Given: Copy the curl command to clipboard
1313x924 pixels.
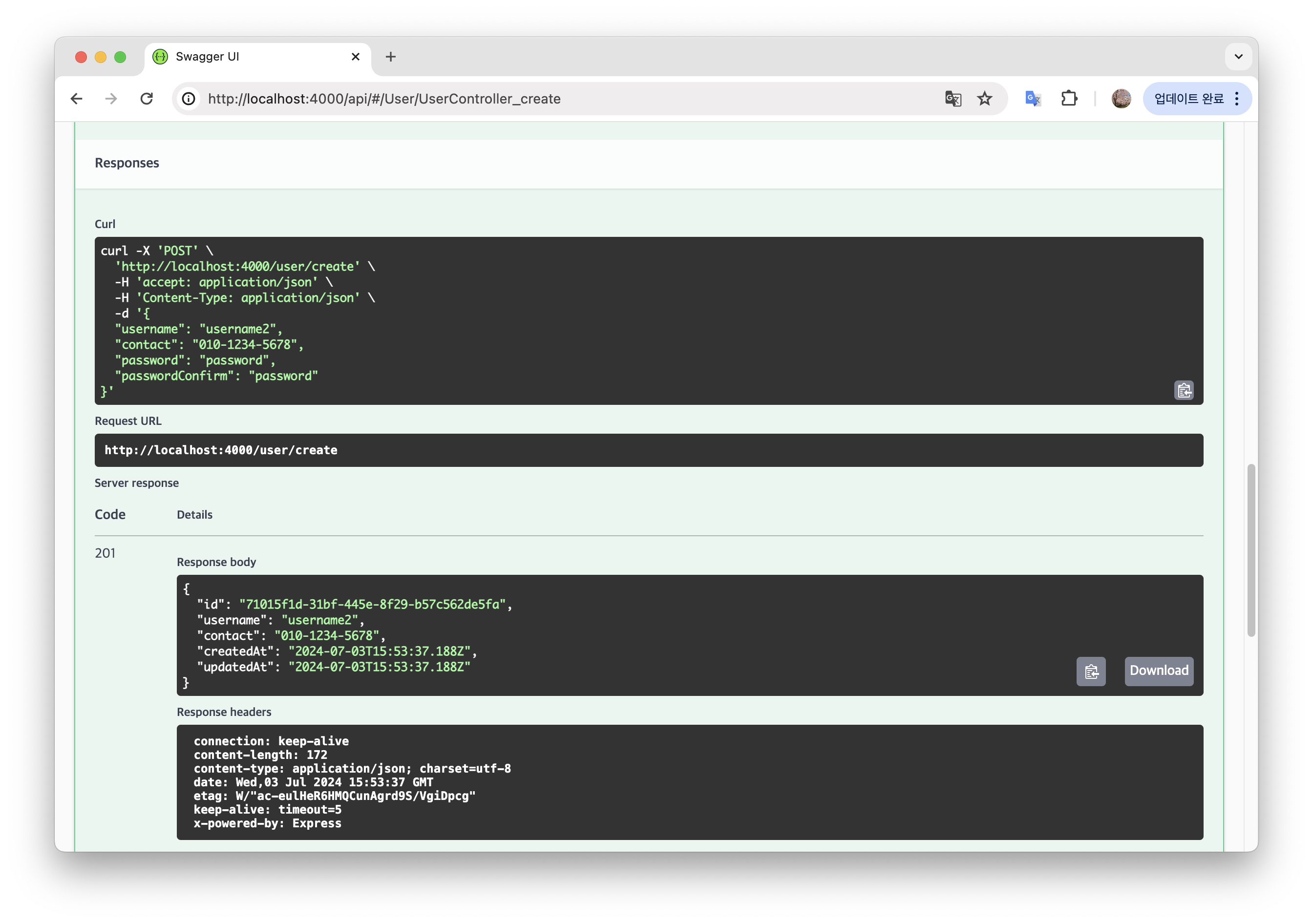Looking at the screenshot, I should [x=1184, y=390].
